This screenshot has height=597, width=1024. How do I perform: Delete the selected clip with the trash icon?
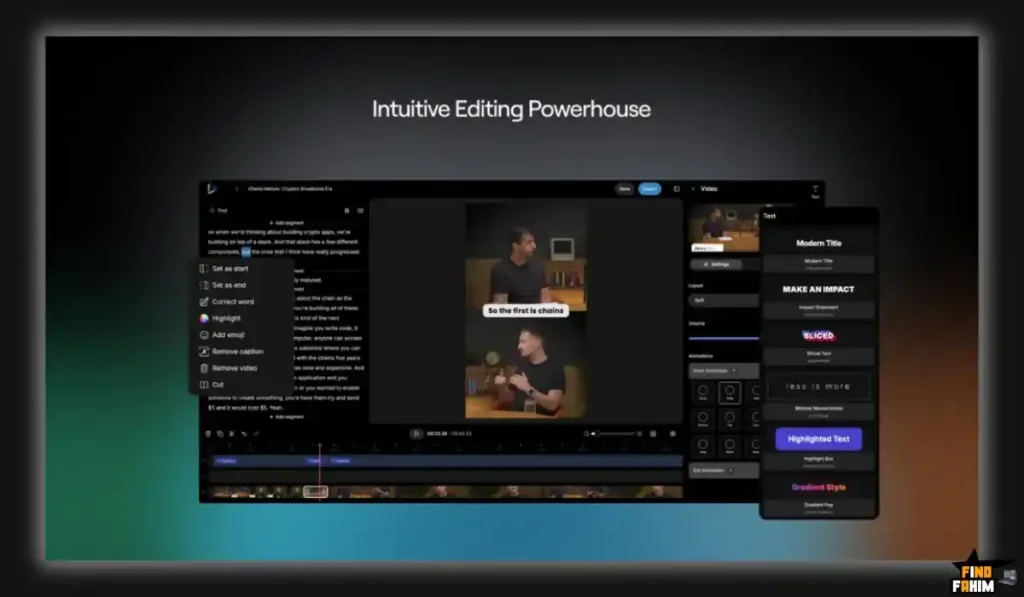208,433
